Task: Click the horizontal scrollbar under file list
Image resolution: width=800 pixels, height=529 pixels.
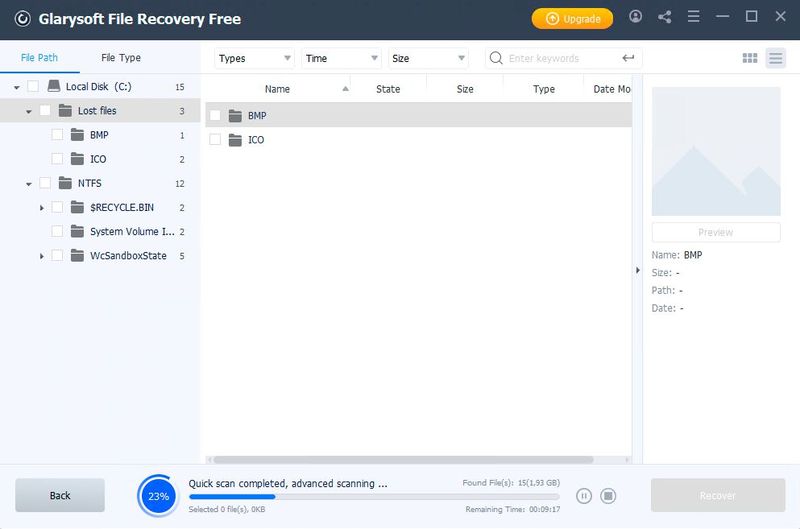Action: 403,460
